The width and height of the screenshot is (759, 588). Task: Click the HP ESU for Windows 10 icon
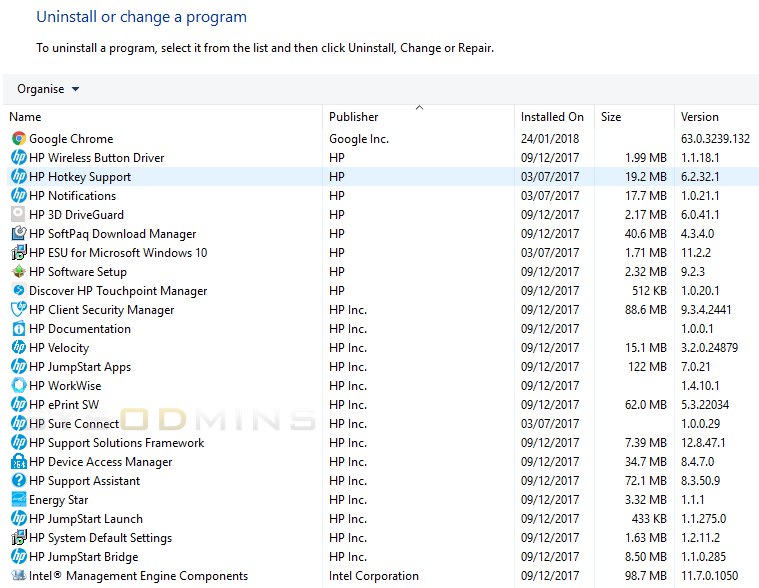[x=18, y=253]
